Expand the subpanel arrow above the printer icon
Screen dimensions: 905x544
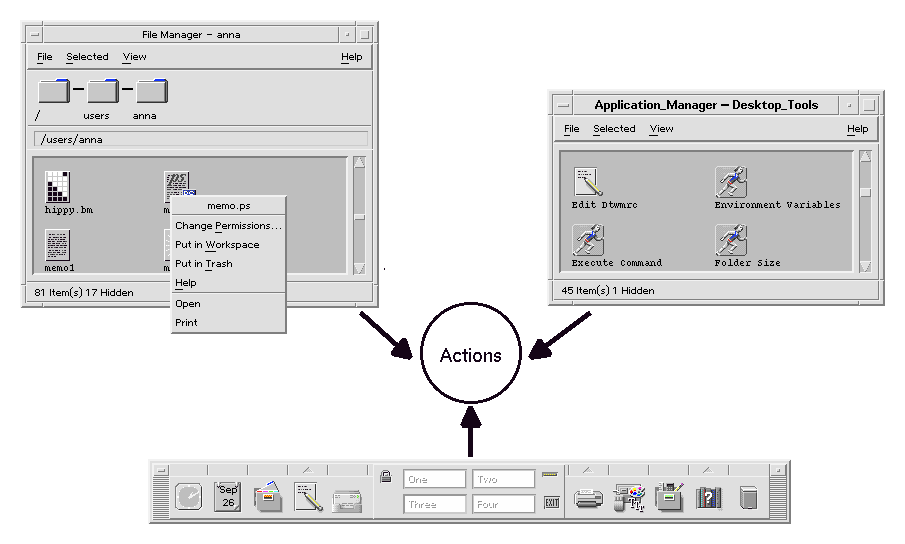[588, 470]
